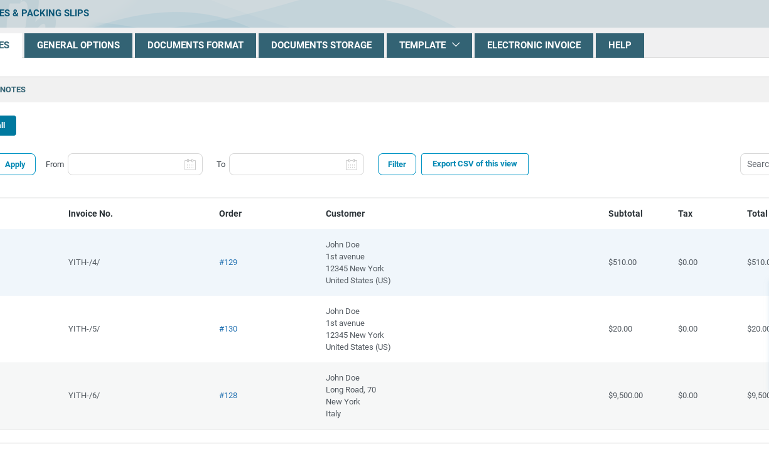Image resolution: width=769 pixels, height=449 pixels.
Task: Export CSV of this view
Action: (474, 164)
